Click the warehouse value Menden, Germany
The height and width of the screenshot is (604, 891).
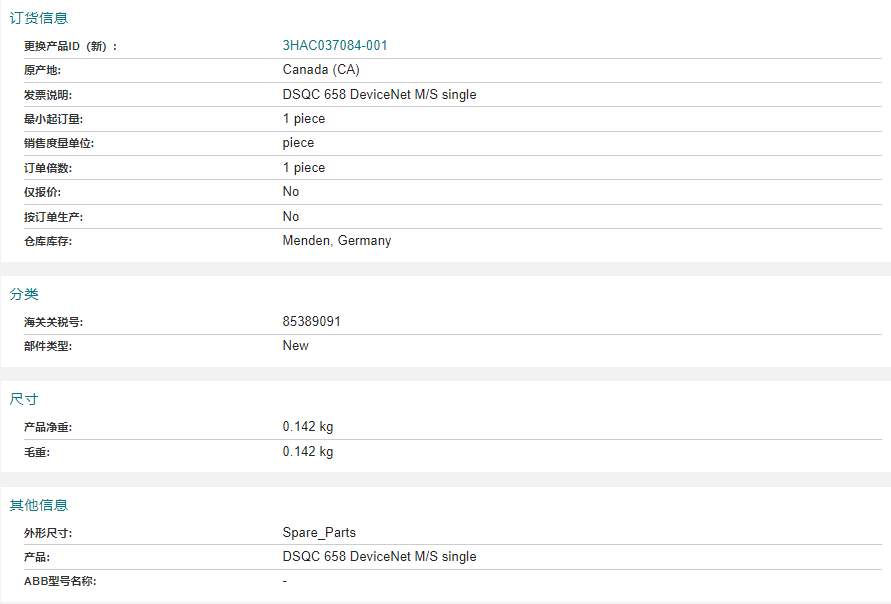pyautogui.click(x=337, y=241)
